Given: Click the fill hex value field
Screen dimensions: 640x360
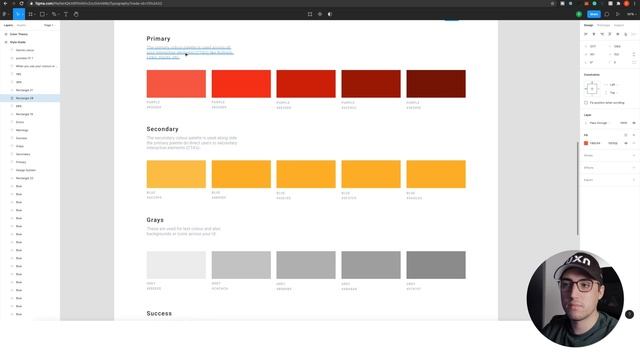Looking at the screenshot, I should 595,143.
